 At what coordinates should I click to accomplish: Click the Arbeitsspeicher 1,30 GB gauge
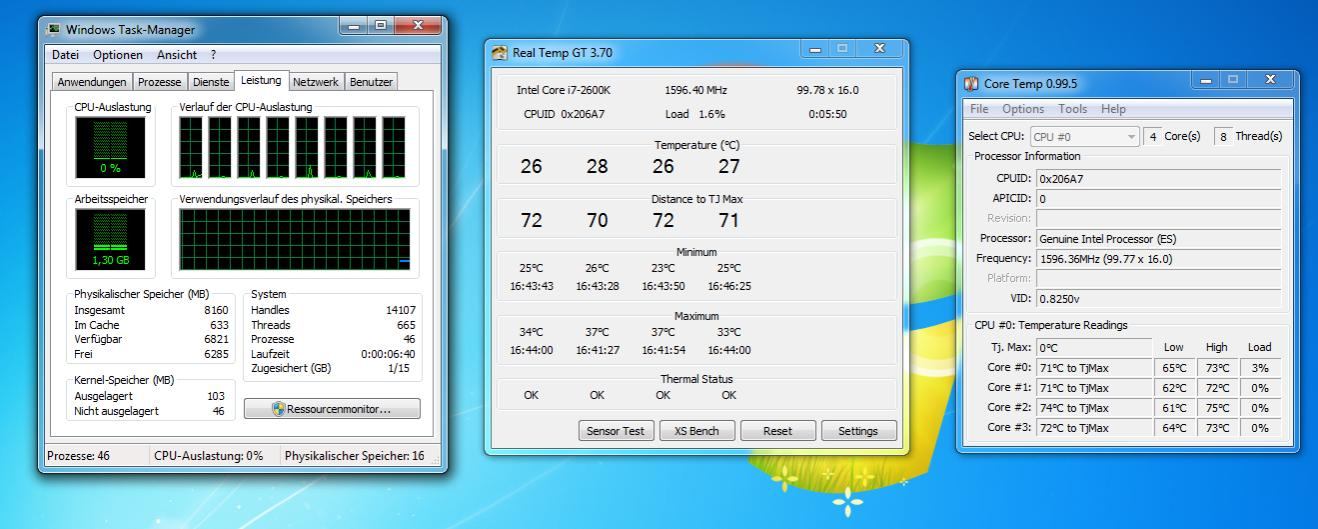coord(110,240)
